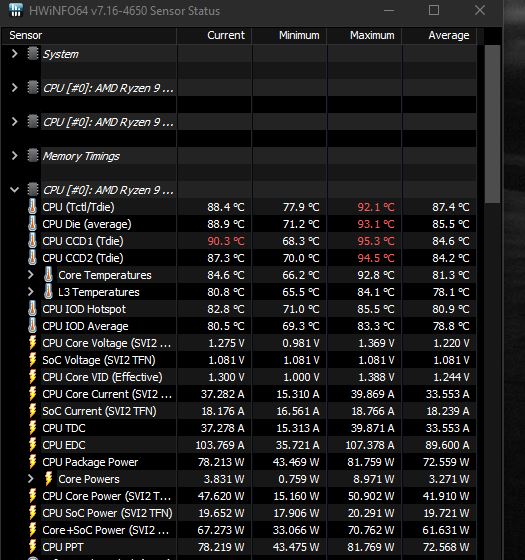Click the lightning icon for SoC Current
The width and height of the screenshot is (525, 560).
[x=32, y=411]
